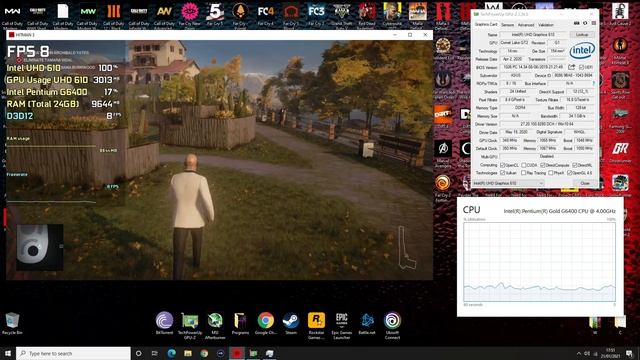Screen dimensions: 640x360
Task: Open File Explorer from the taskbar
Action: tap(188, 353)
